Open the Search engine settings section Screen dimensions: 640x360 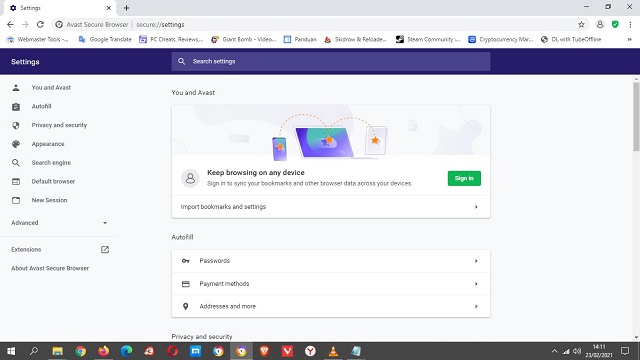coord(51,163)
